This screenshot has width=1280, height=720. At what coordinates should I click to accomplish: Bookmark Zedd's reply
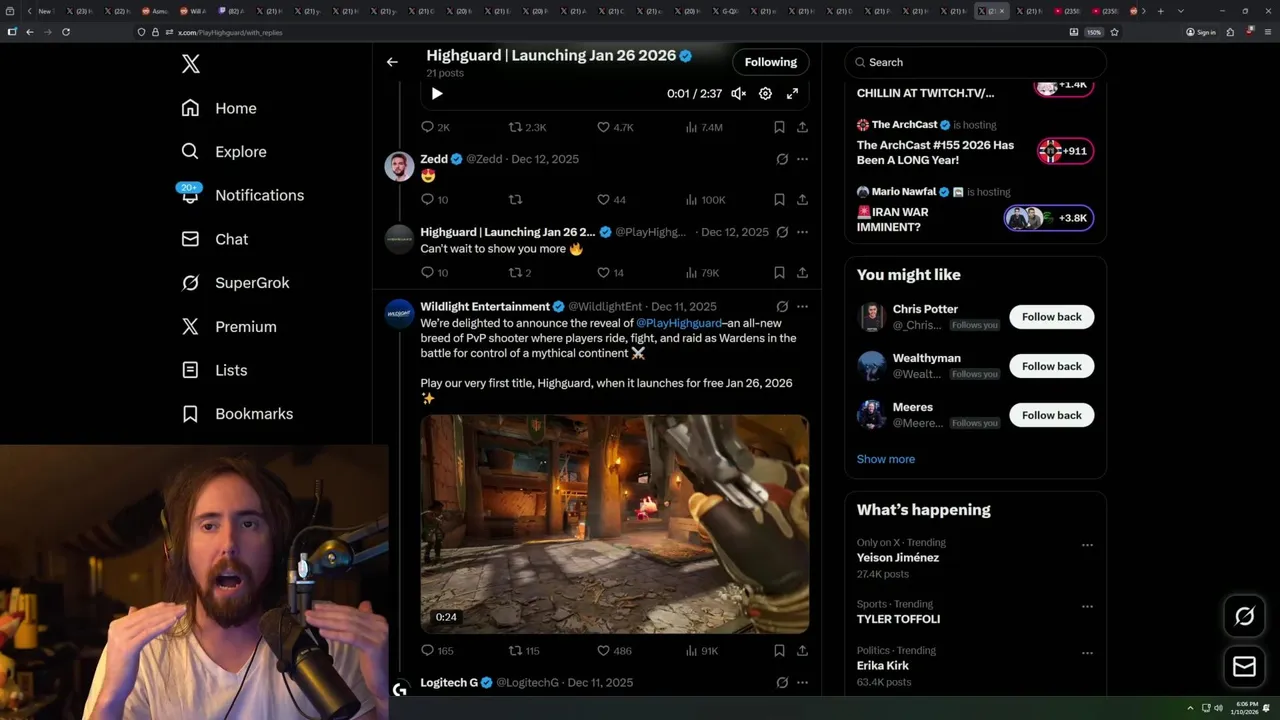coord(779,200)
